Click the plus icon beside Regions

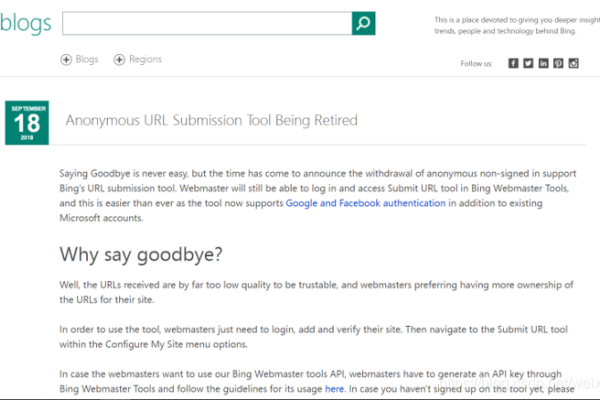[x=120, y=60]
